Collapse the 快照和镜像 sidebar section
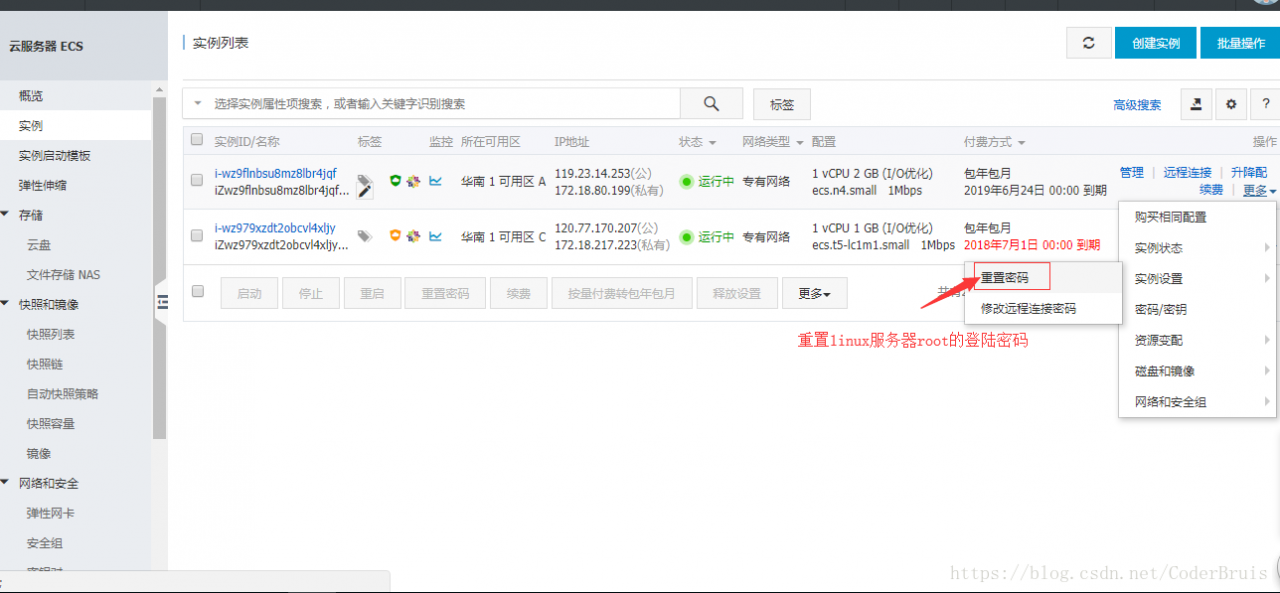This screenshot has height=593, width=1280. 6,304
